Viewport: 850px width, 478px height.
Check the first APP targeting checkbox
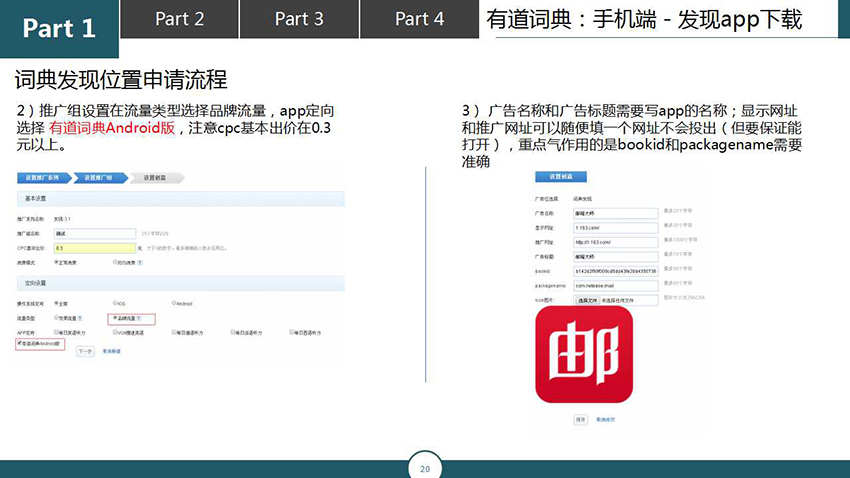[56, 332]
